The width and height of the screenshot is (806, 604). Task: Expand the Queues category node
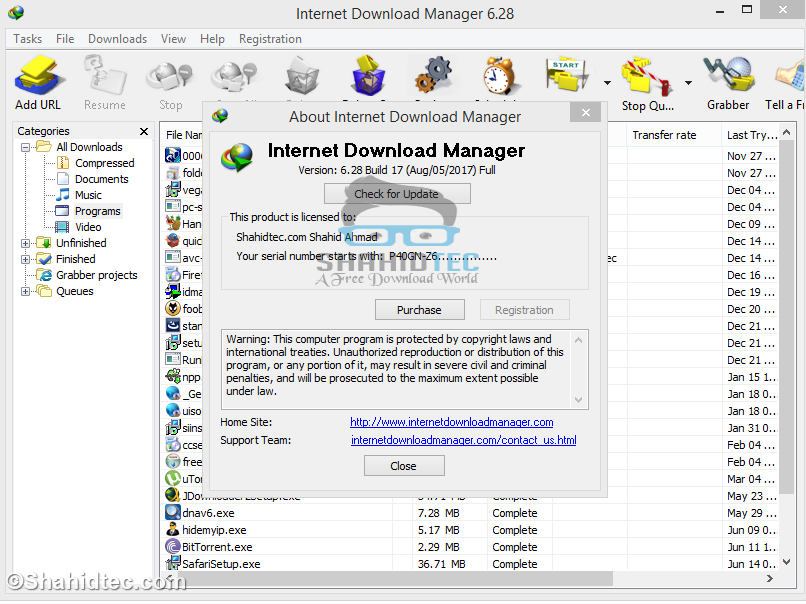tap(25, 291)
